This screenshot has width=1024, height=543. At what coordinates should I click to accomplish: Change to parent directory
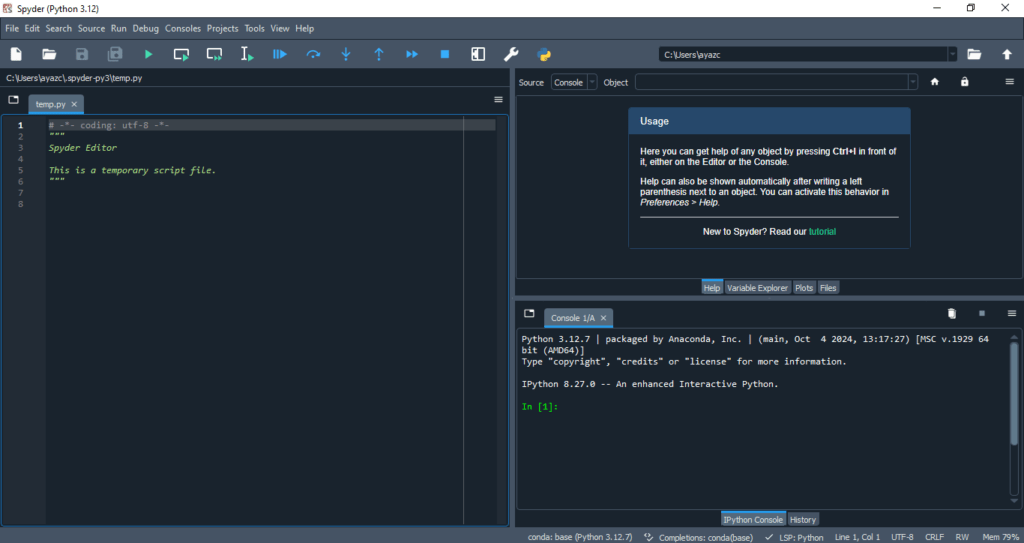click(1007, 54)
